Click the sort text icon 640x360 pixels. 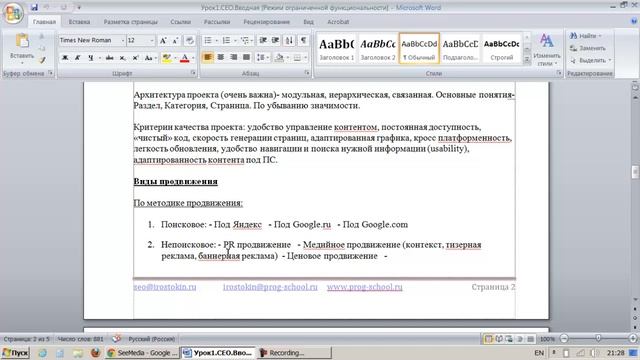click(x=289, y=40)
